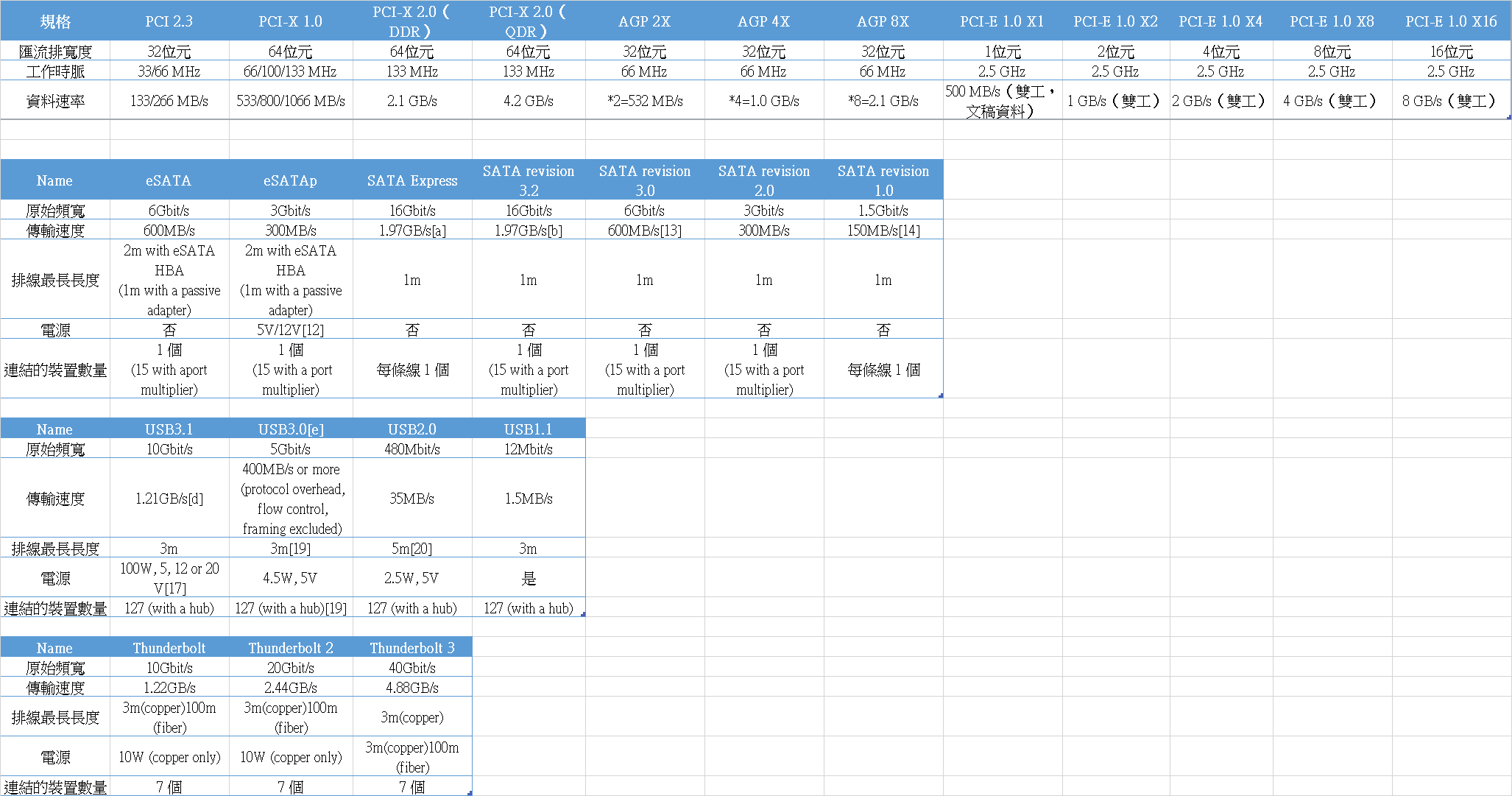
Task: Select the 1.21GB/s[d] cell
Action: pyautogui.click(x=169, y=498)
